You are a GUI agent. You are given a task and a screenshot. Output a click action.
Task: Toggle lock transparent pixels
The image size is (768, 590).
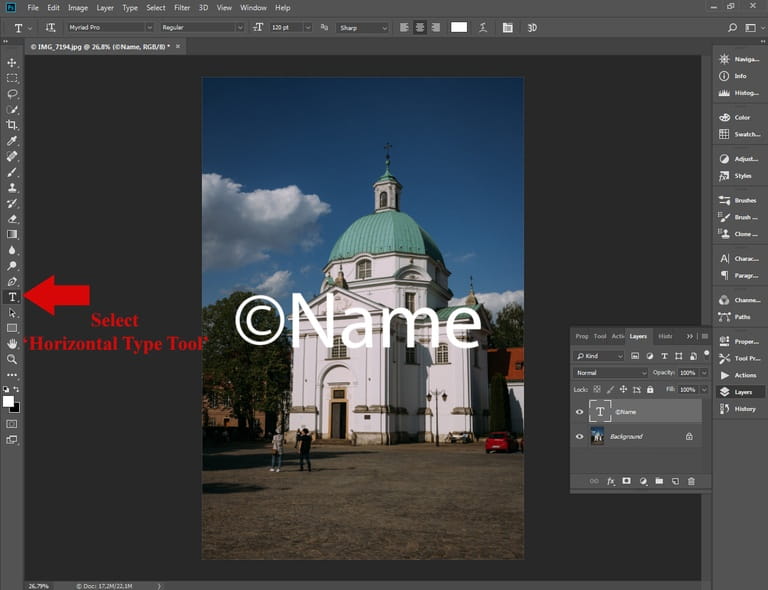597,389
